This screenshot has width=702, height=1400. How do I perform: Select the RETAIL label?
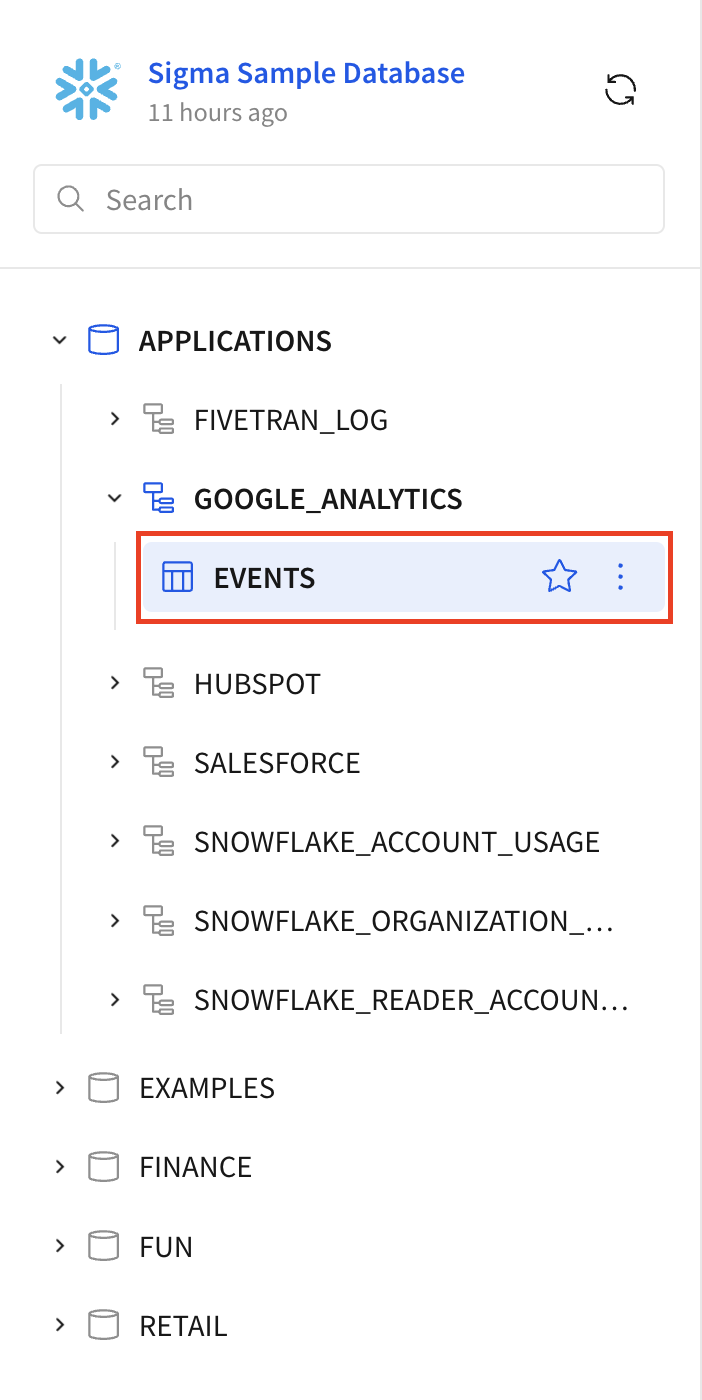[183, 1327]
